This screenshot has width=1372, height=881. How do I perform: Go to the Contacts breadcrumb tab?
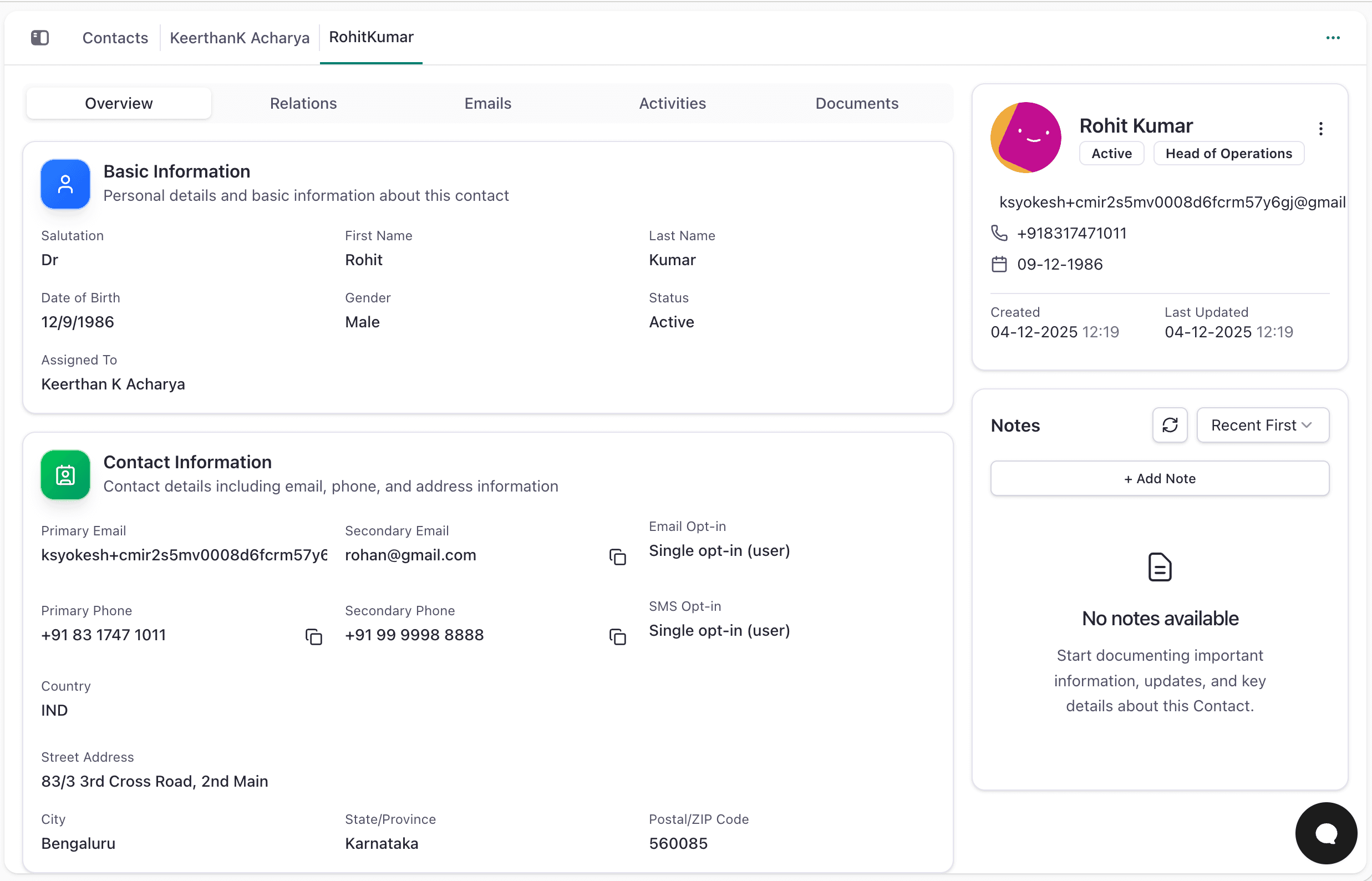click(x=115, y=38)
